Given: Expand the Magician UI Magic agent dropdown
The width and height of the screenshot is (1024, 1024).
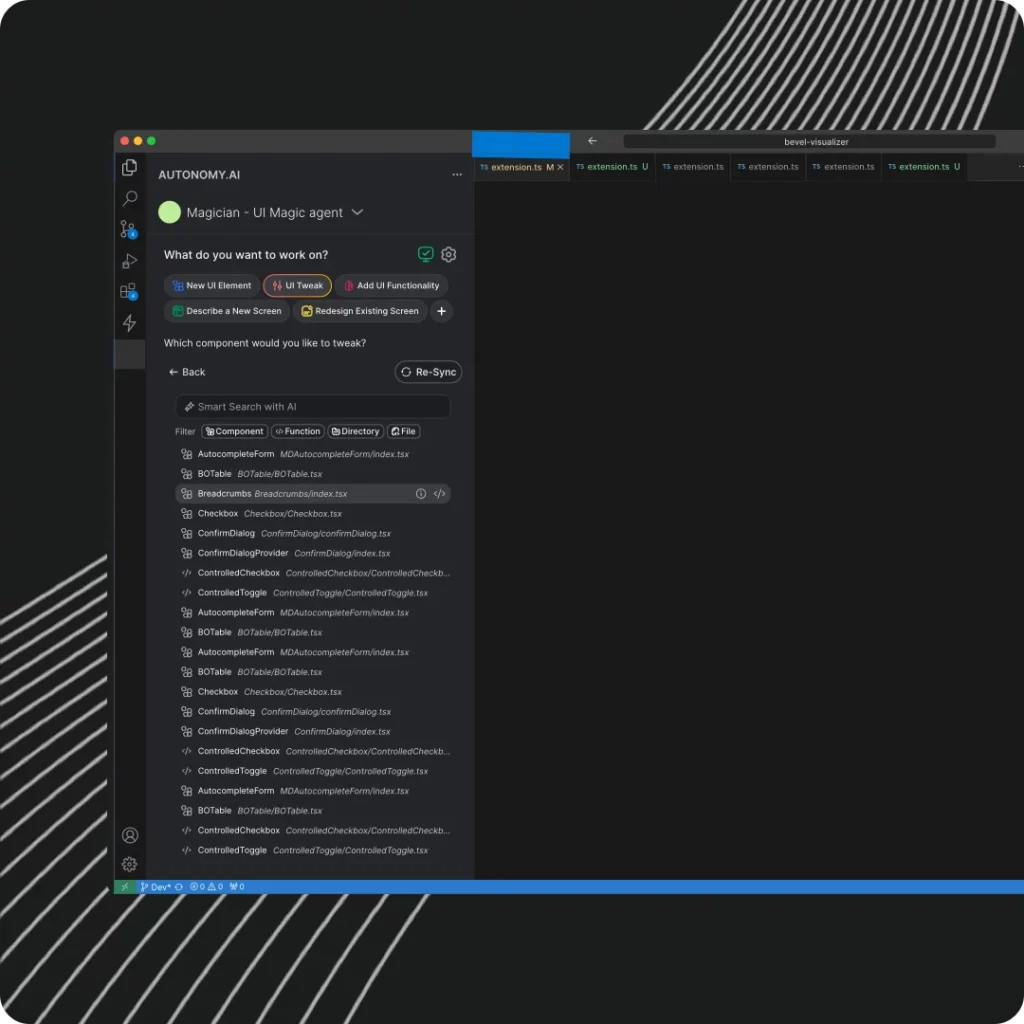Looking at the screenshot, I should point(357,213).
